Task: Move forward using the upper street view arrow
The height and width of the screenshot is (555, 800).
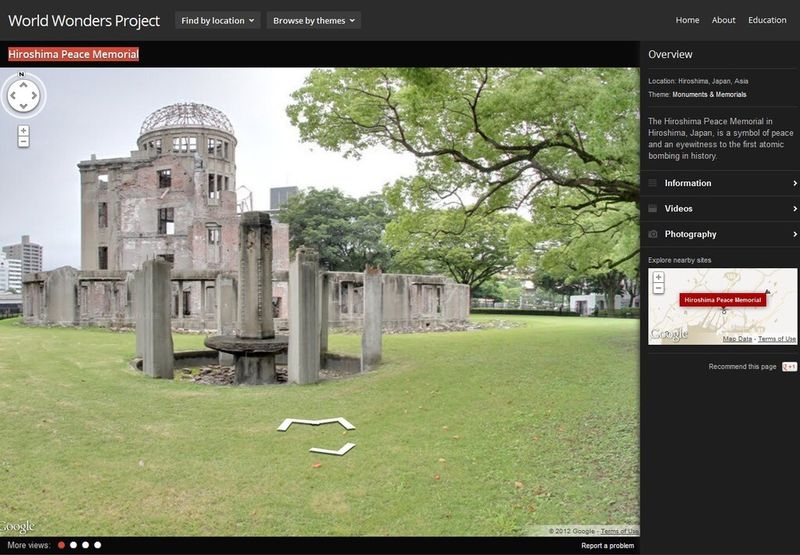Action: coord(316,423)
